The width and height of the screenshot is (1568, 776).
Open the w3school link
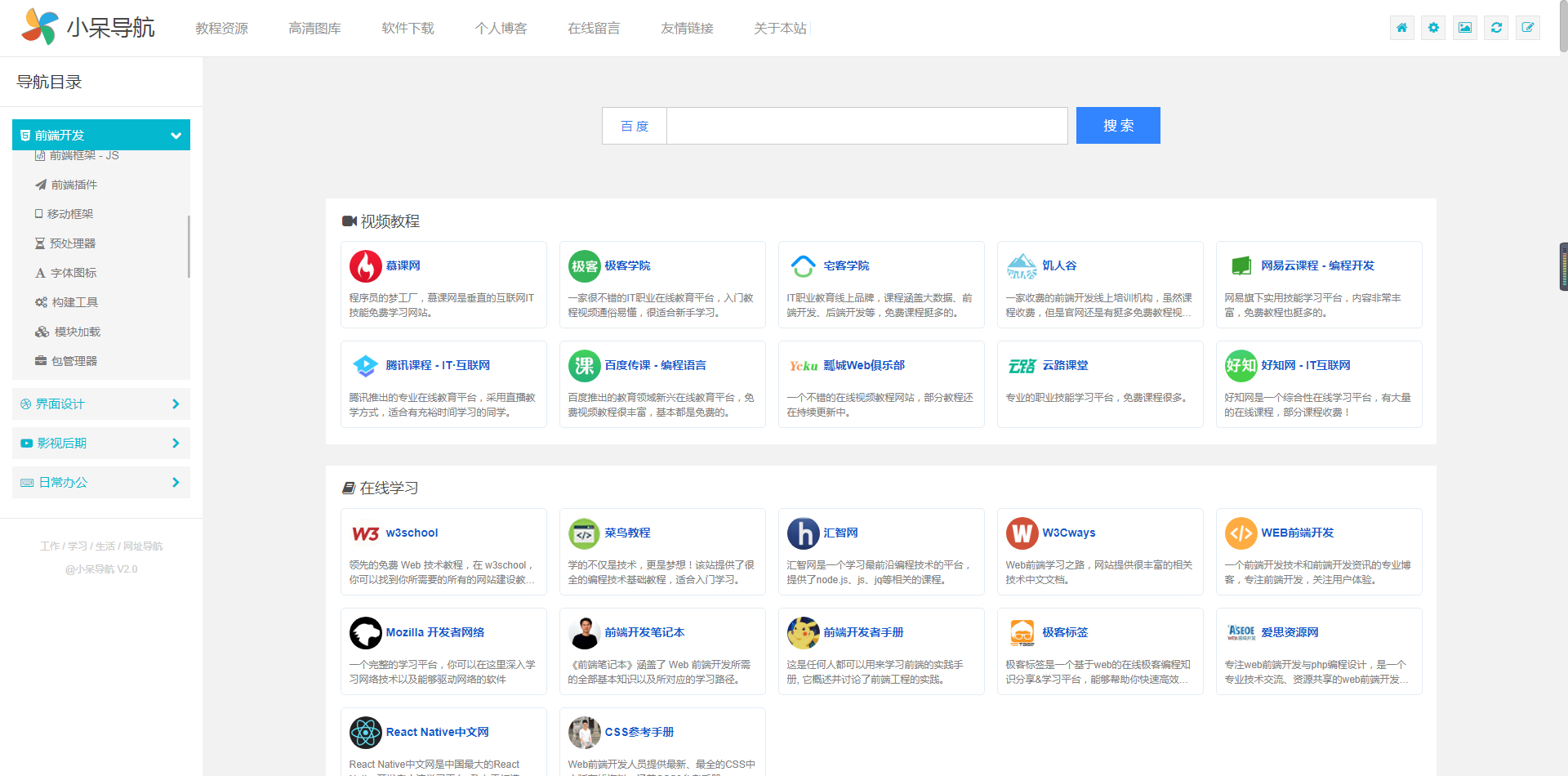click(412, 533)
